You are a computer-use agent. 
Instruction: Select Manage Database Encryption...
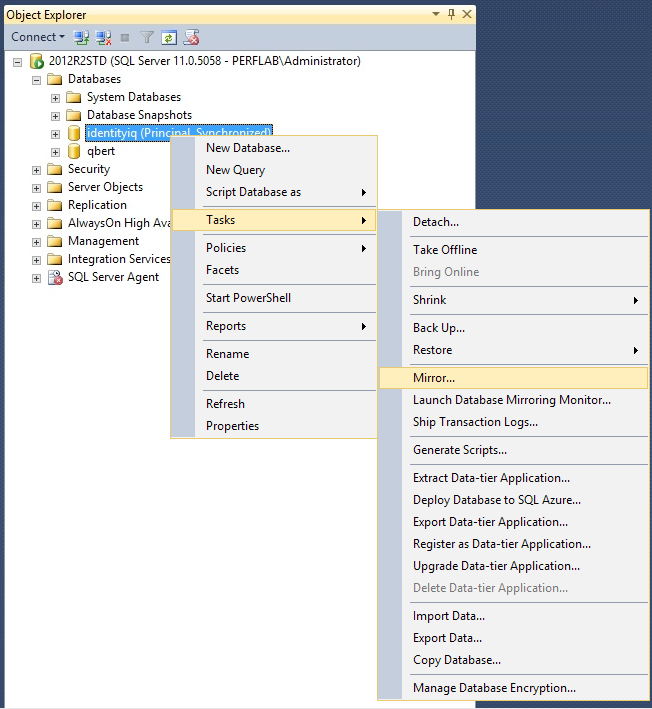coord(514,688)
